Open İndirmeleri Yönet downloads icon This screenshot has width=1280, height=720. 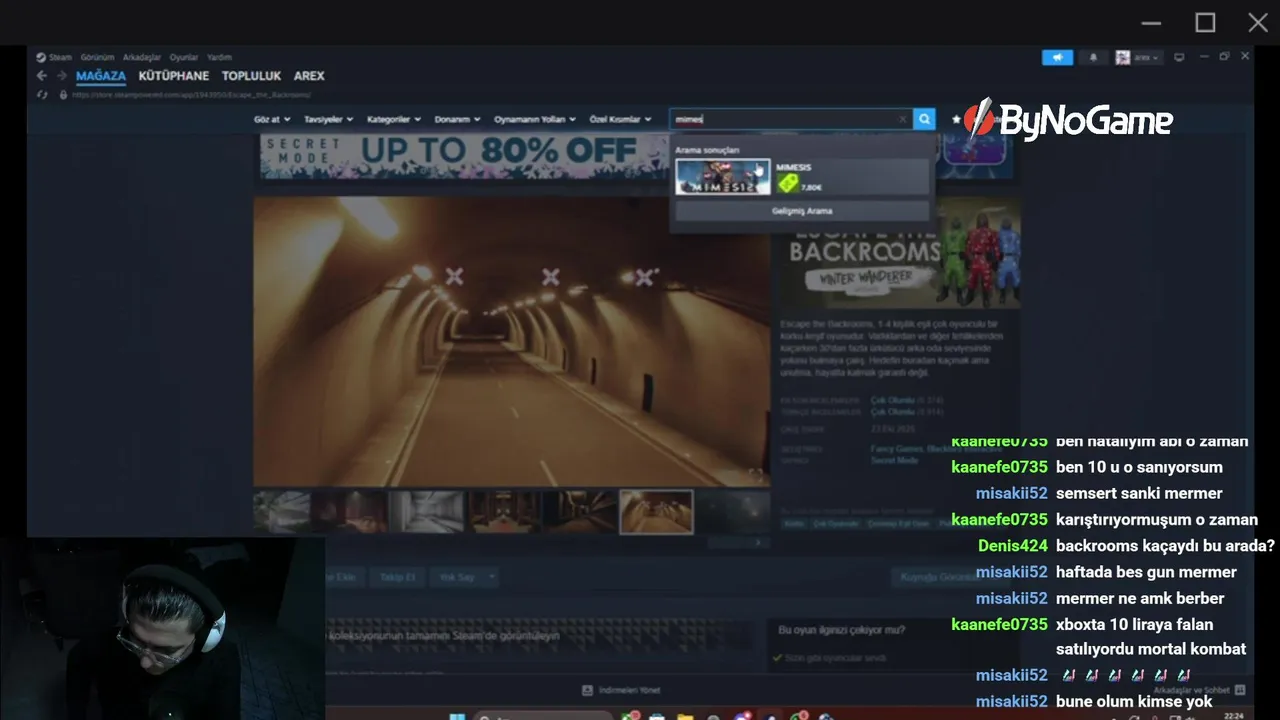(x=588, y=690)
